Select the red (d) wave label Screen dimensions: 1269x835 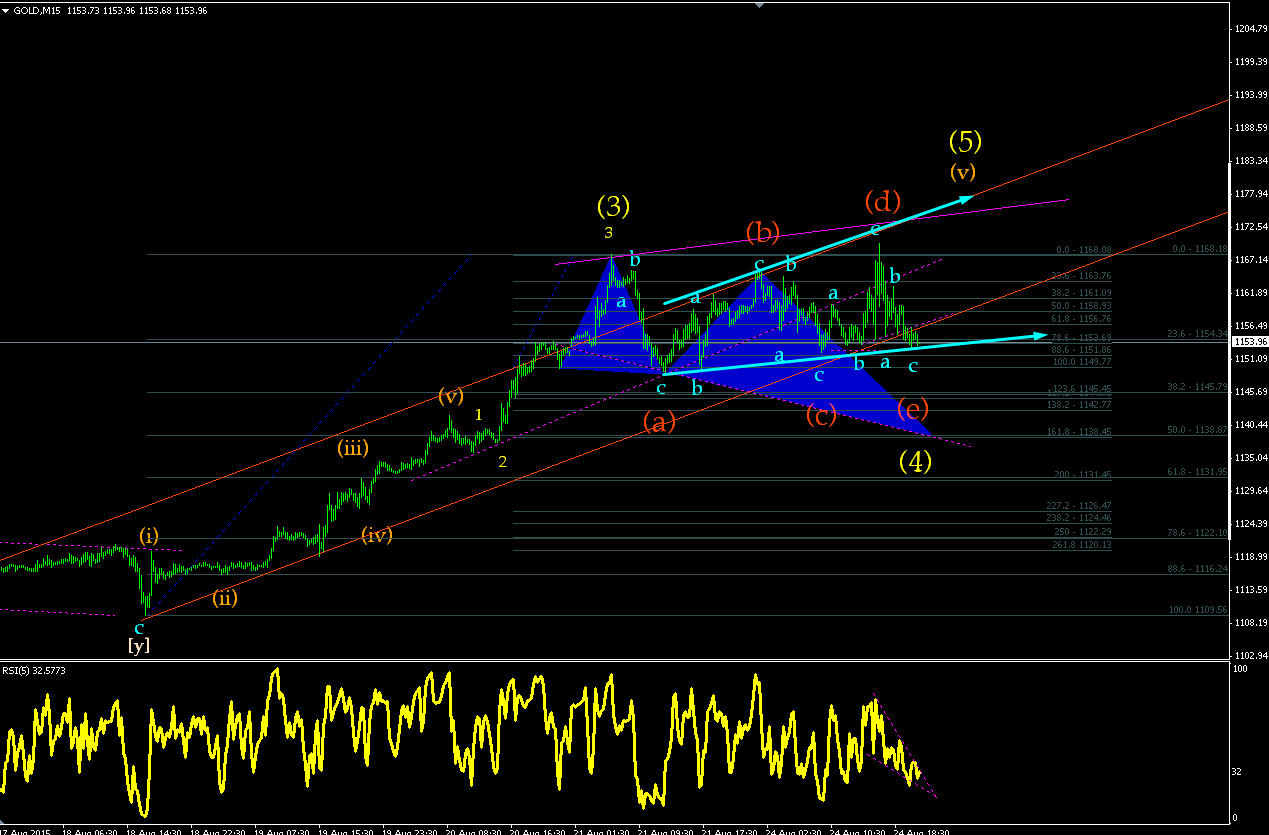[x=883, y=202]
